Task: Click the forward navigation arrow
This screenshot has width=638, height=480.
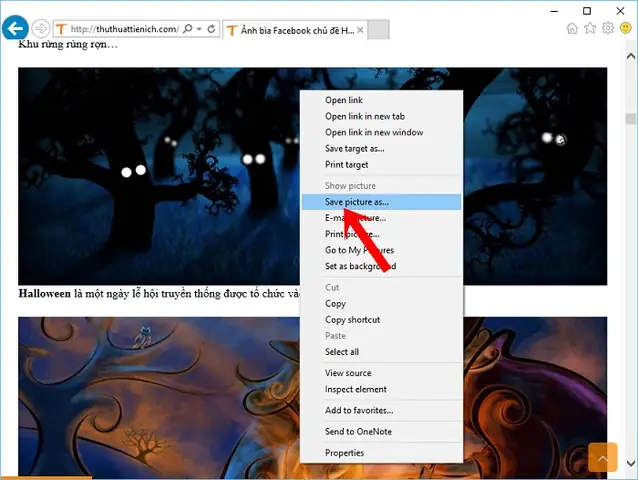Action: [x=40, y=29]
